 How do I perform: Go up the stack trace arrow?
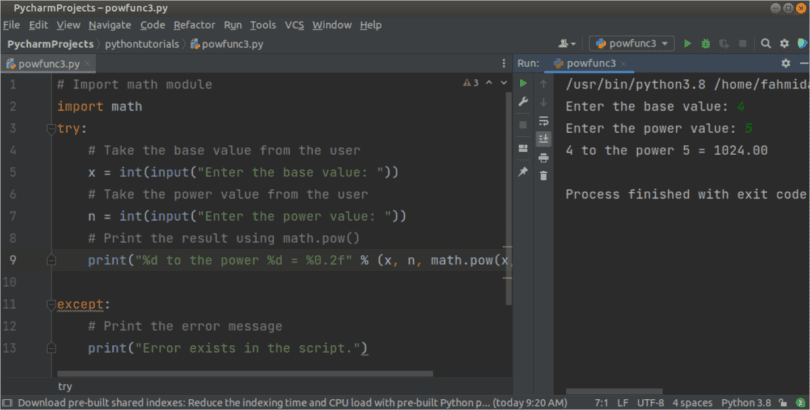tap(543, 84)
